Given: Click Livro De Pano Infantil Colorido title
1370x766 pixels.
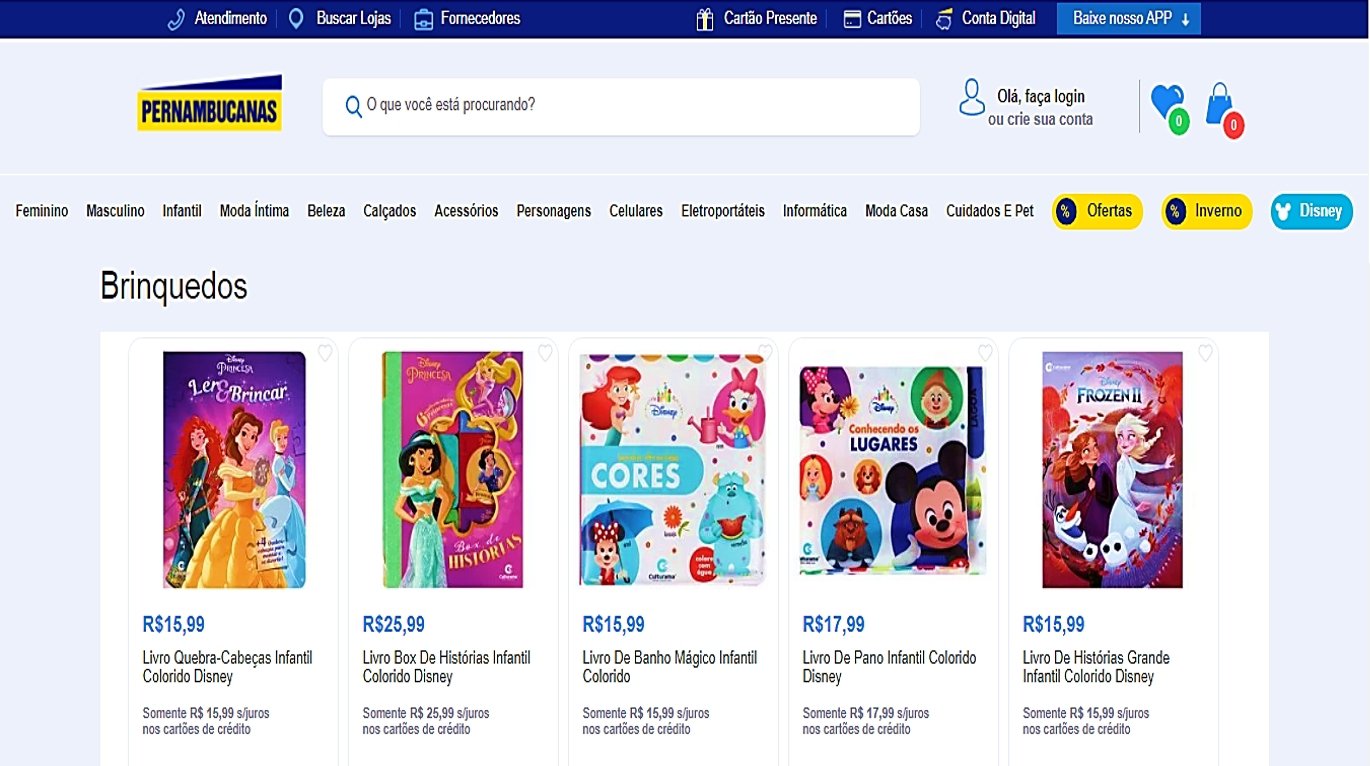Looking at the screenshot, I should point(890,667).
